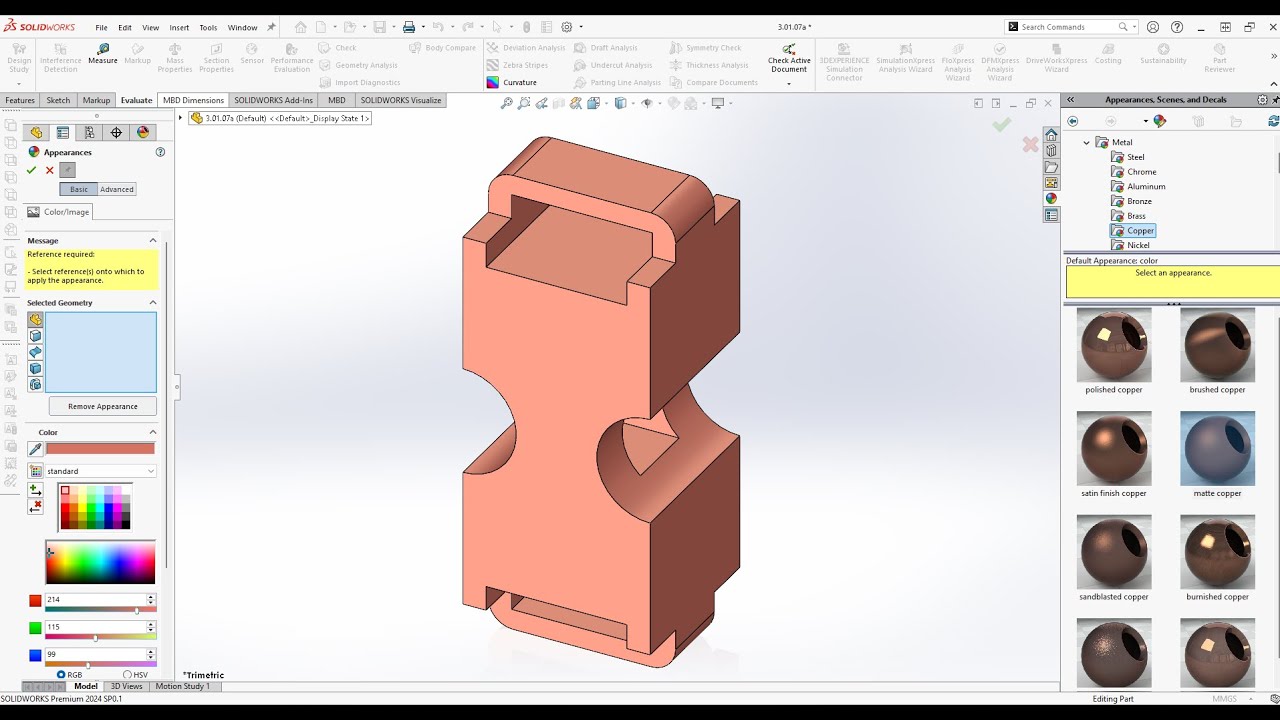Open Appearances panel help question mark
The width and height of the screenshot is (1280, 720).
pos(160,152)
